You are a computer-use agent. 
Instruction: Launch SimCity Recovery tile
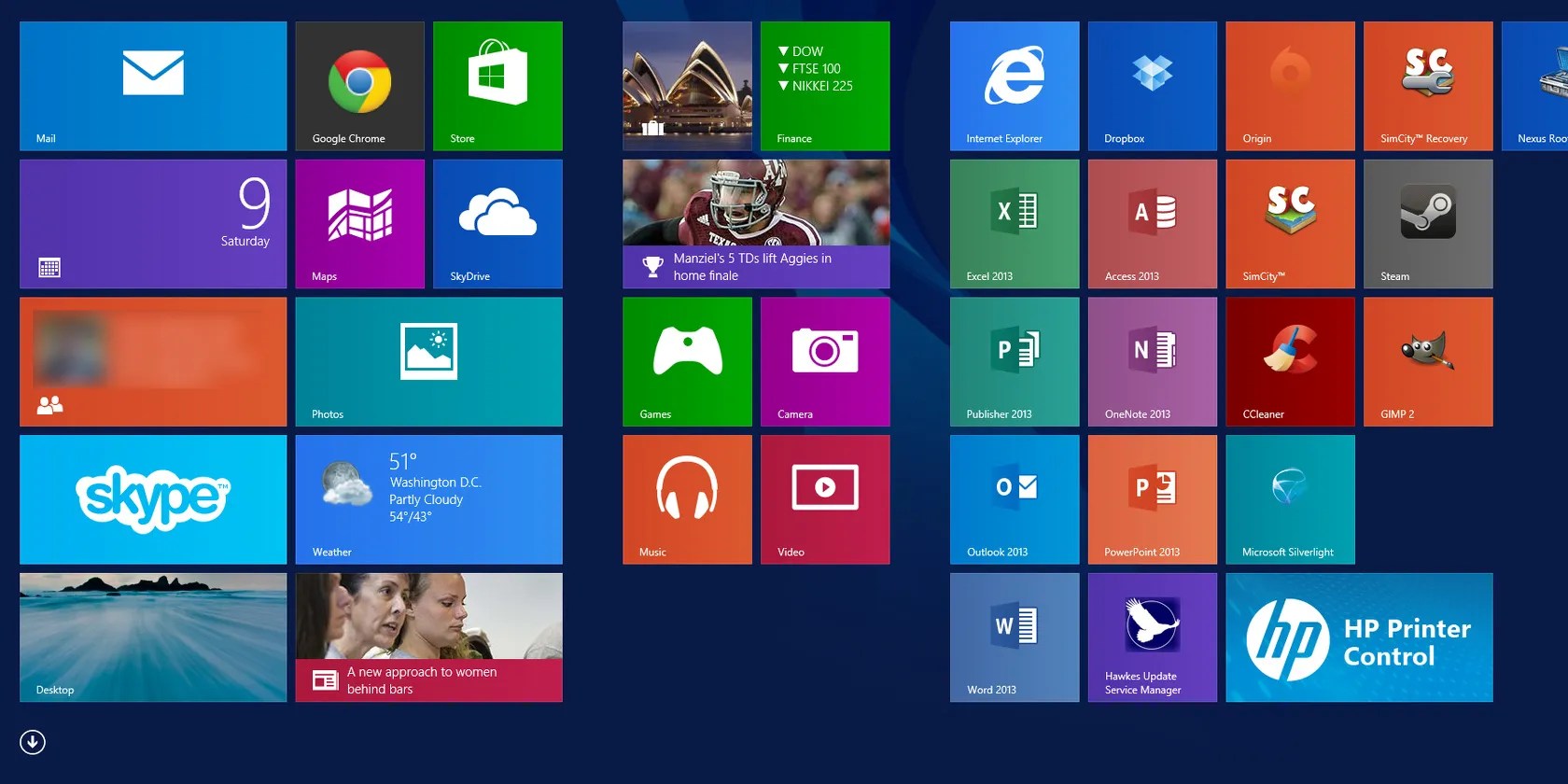(x=1428, y=86)
